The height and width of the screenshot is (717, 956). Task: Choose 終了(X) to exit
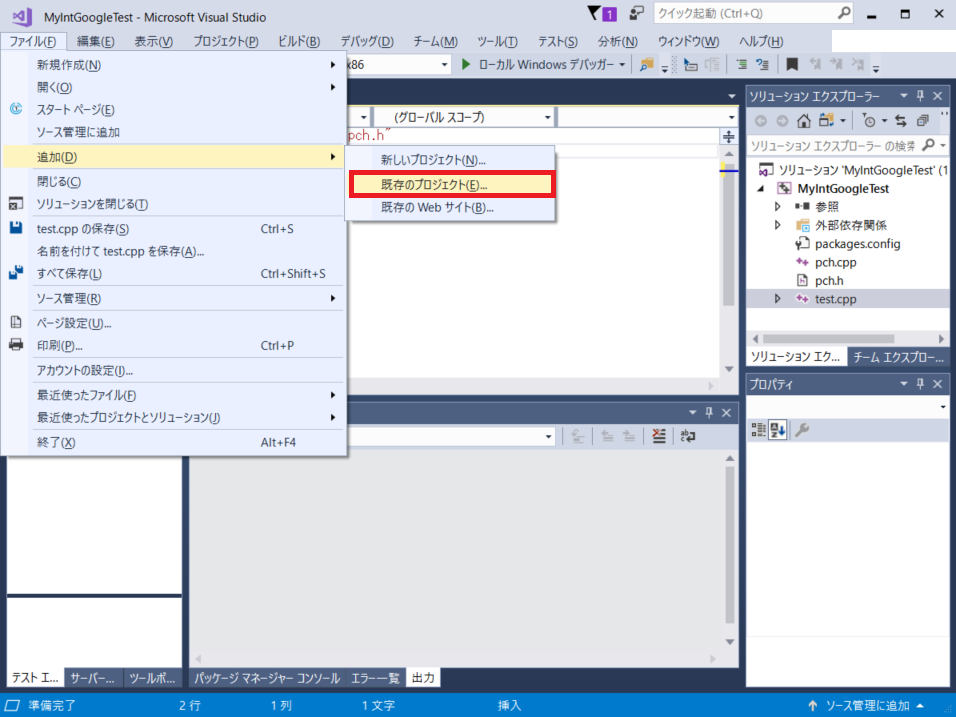coord(173,442)
